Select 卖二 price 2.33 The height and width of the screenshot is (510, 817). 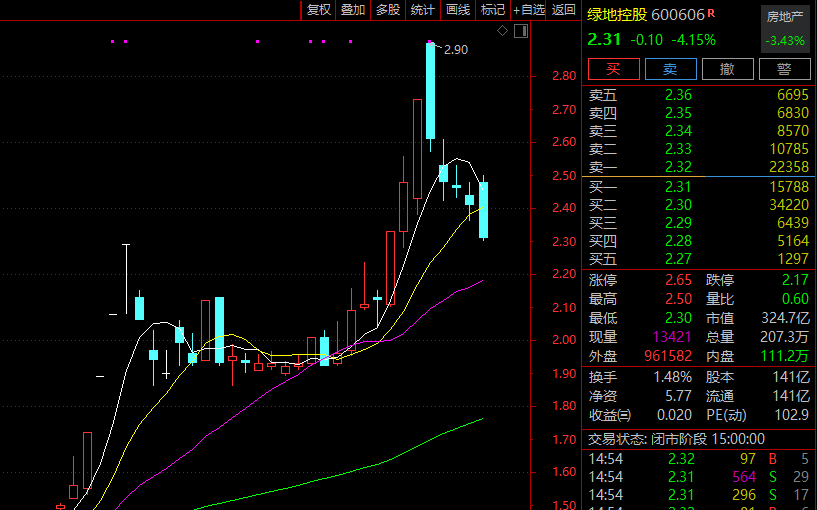click(678, 149)
